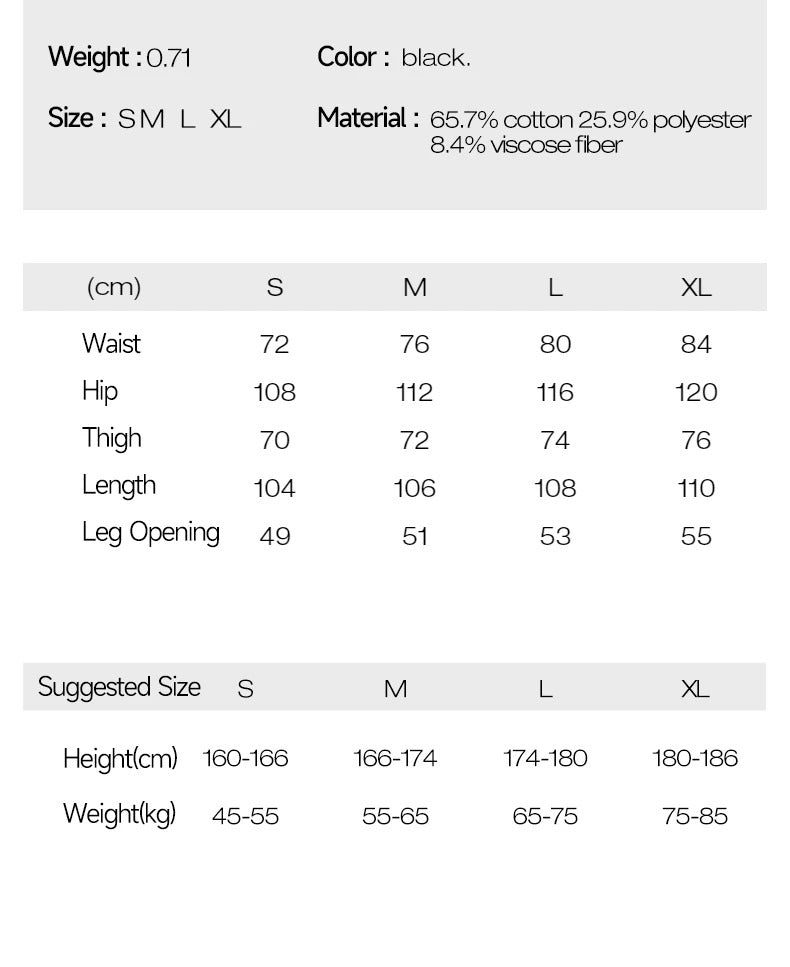Click the hip measurement 120
This screenshot has height=967, width=790.
pyautogui.click(x=696, y=392)
